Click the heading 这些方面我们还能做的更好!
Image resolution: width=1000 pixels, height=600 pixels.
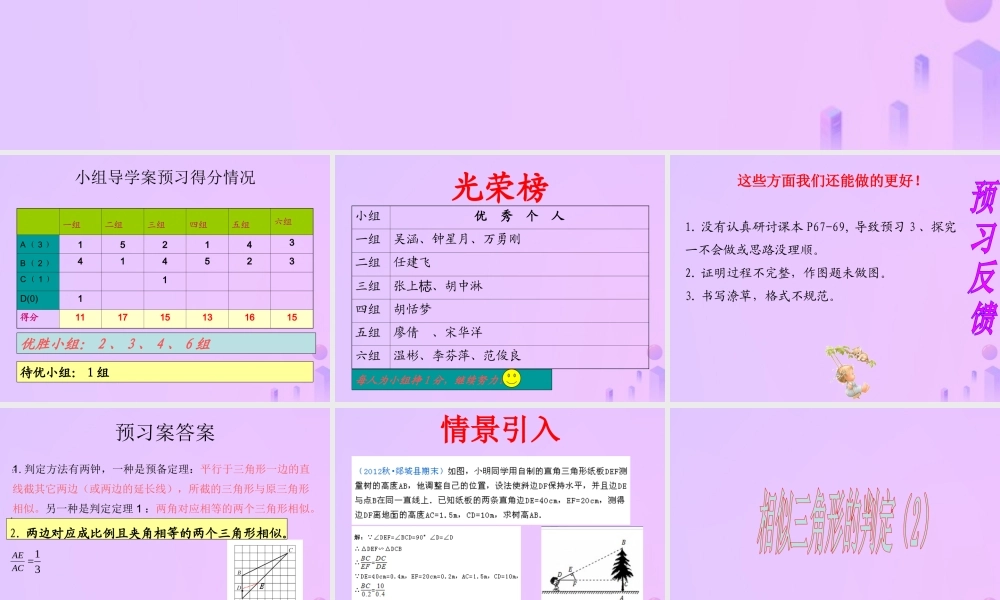(x=830, y=180)
